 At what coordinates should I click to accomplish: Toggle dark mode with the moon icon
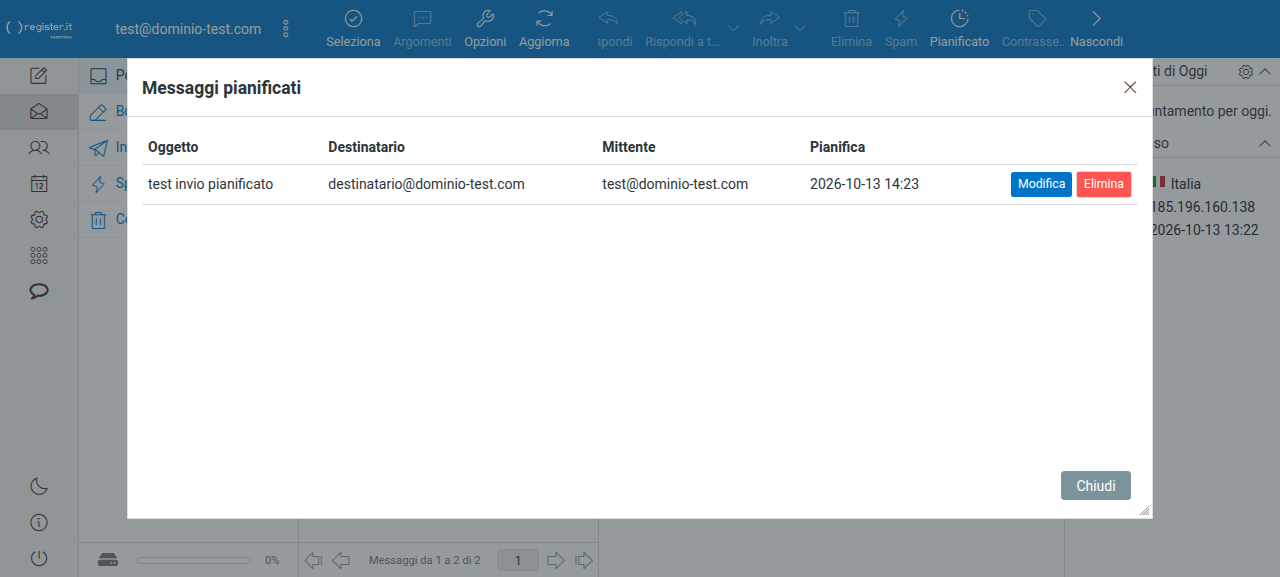(39, 487)
